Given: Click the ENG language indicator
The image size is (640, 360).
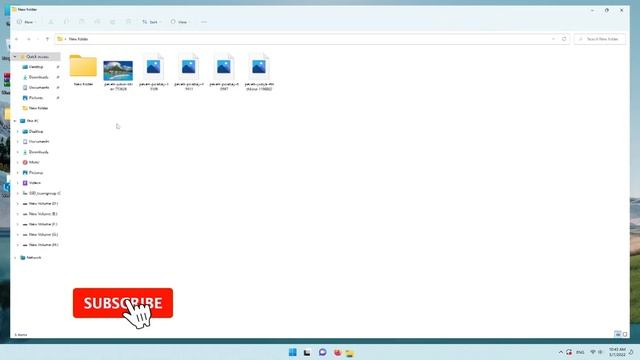Looking at the screenshot, I should coord(580,352).
